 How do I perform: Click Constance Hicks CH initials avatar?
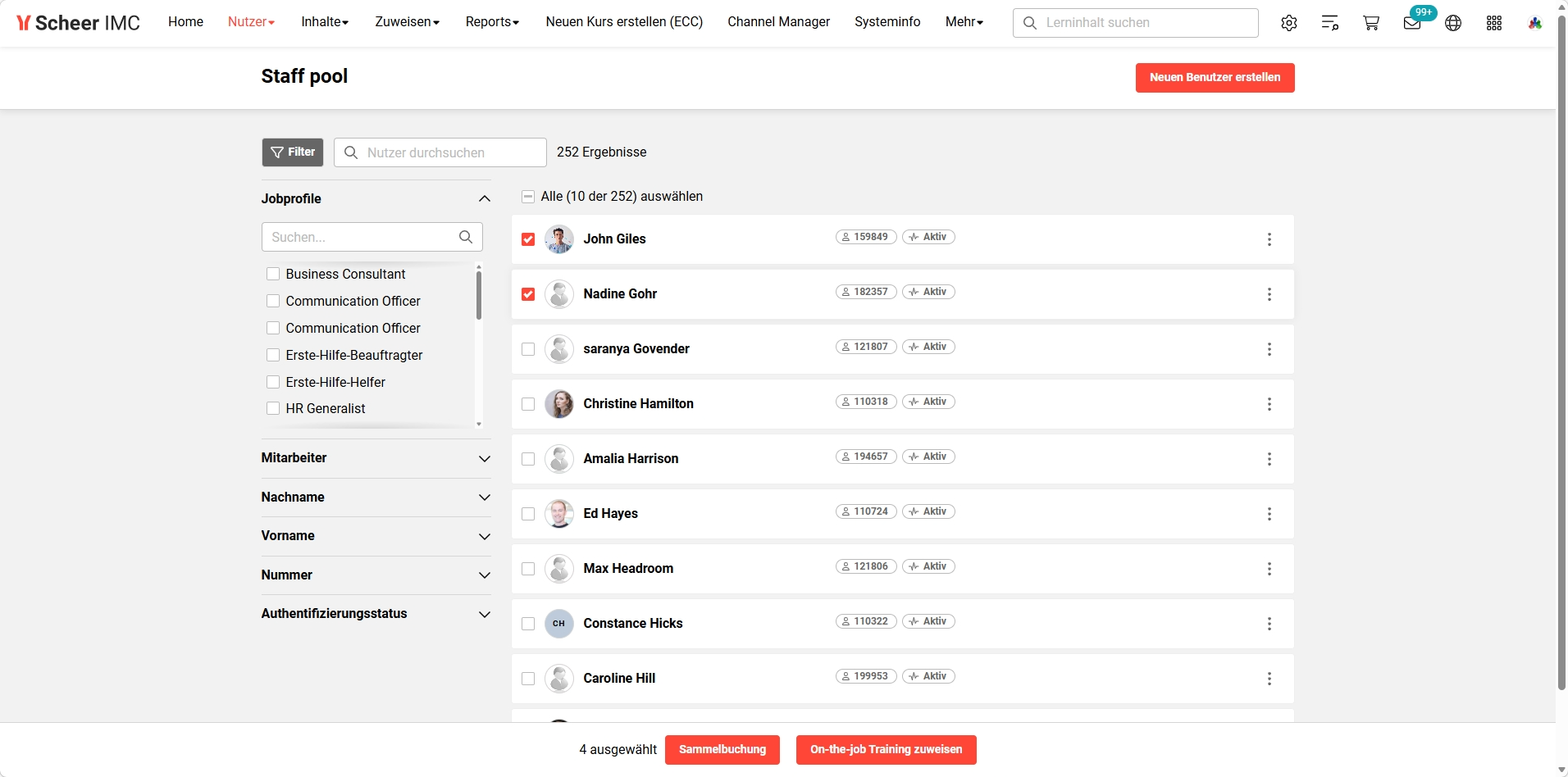pos(559,624)
